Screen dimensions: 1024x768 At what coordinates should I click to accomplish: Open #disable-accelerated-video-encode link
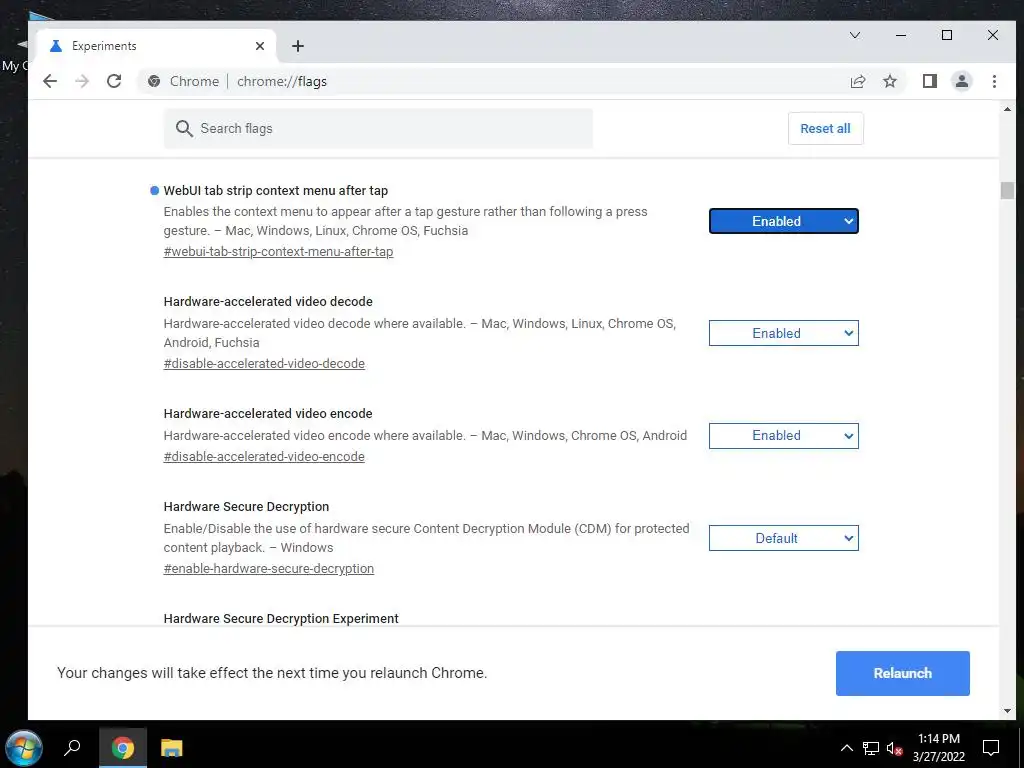264,456
